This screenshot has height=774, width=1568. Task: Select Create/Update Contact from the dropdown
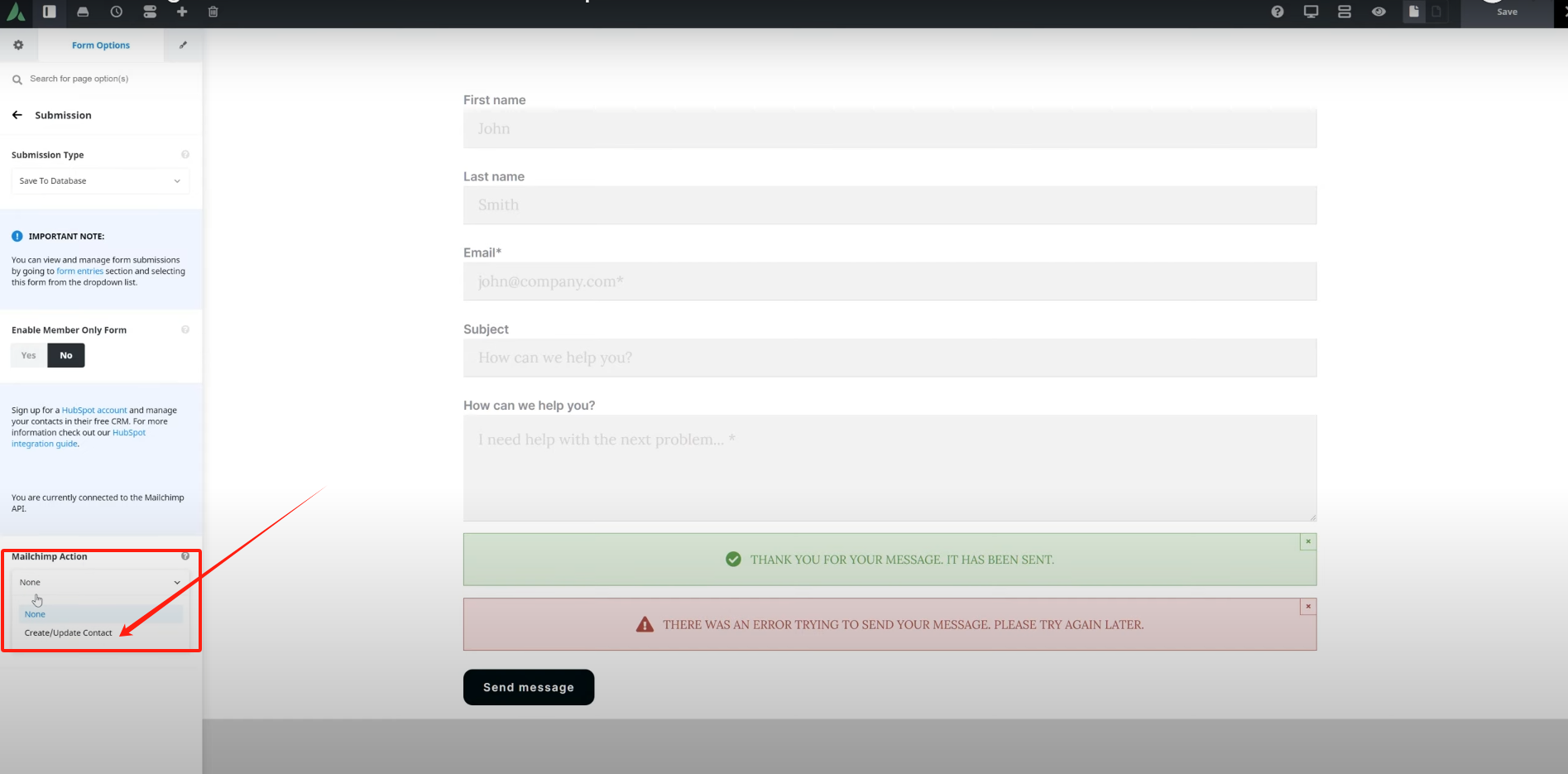click(x=68, y=632)
